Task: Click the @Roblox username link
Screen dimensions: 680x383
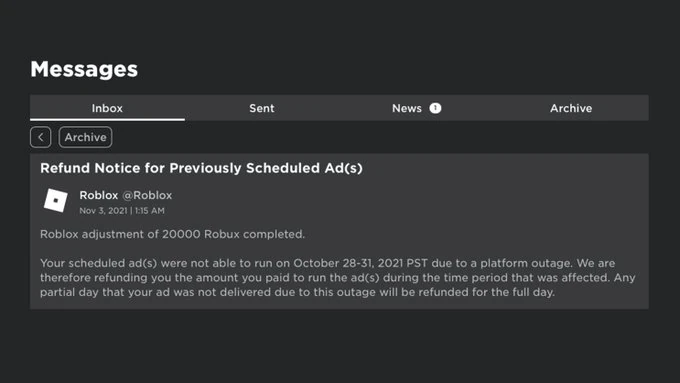Action: tap(147, 195)
